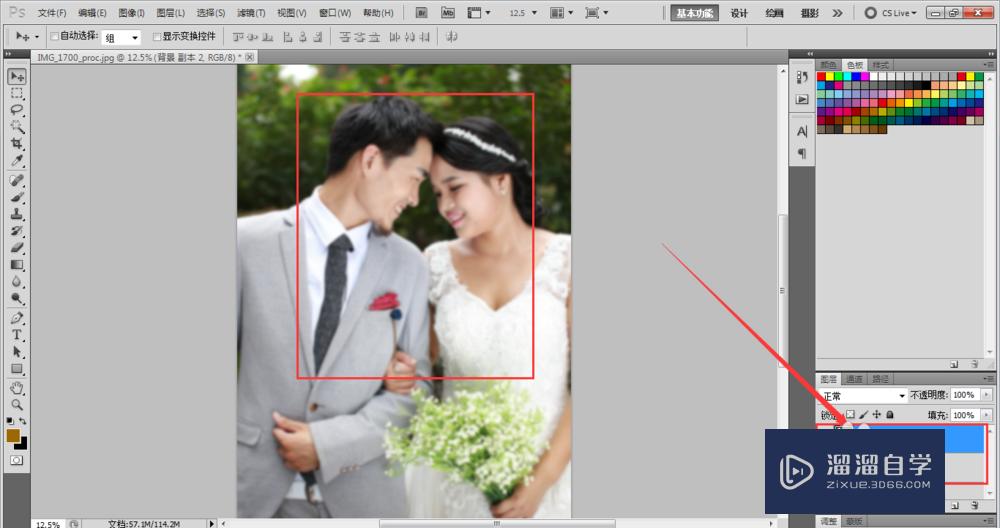The width and height of the screenshot is (1000, 528).
Task: Open the screen mode dropdown
Action: pos(597,13)
